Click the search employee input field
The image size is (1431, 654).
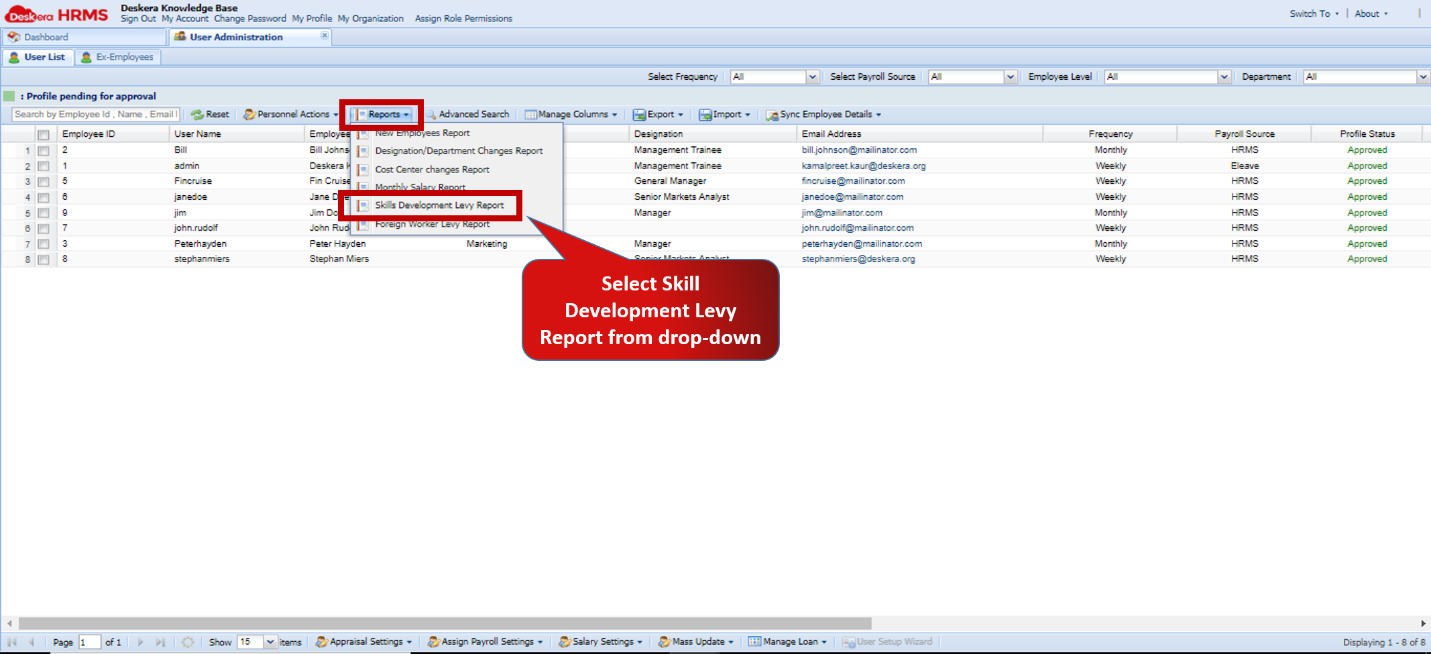point(95,113)
